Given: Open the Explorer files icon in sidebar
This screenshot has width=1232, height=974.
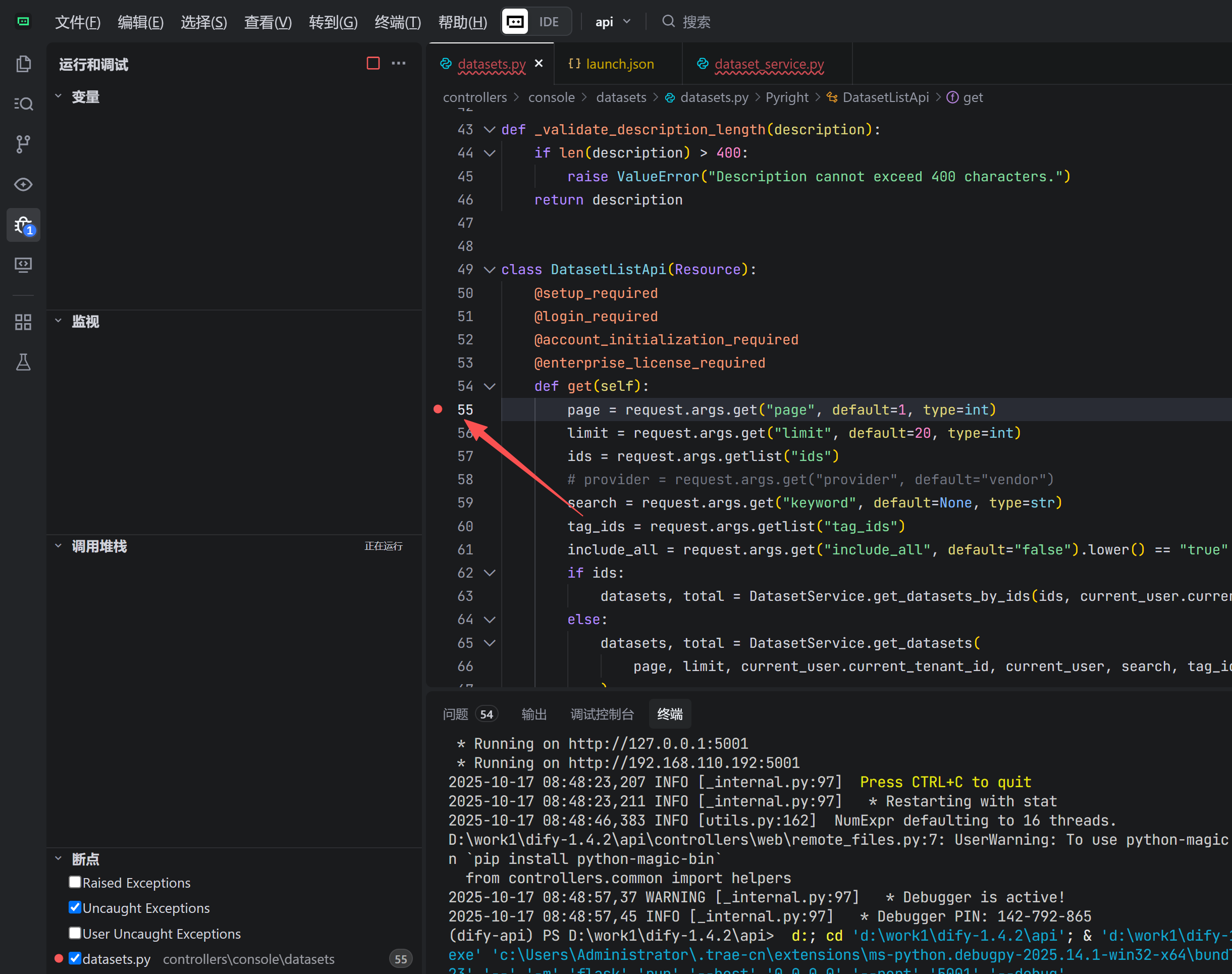Looking at the screenshot, I should [23, 64].
